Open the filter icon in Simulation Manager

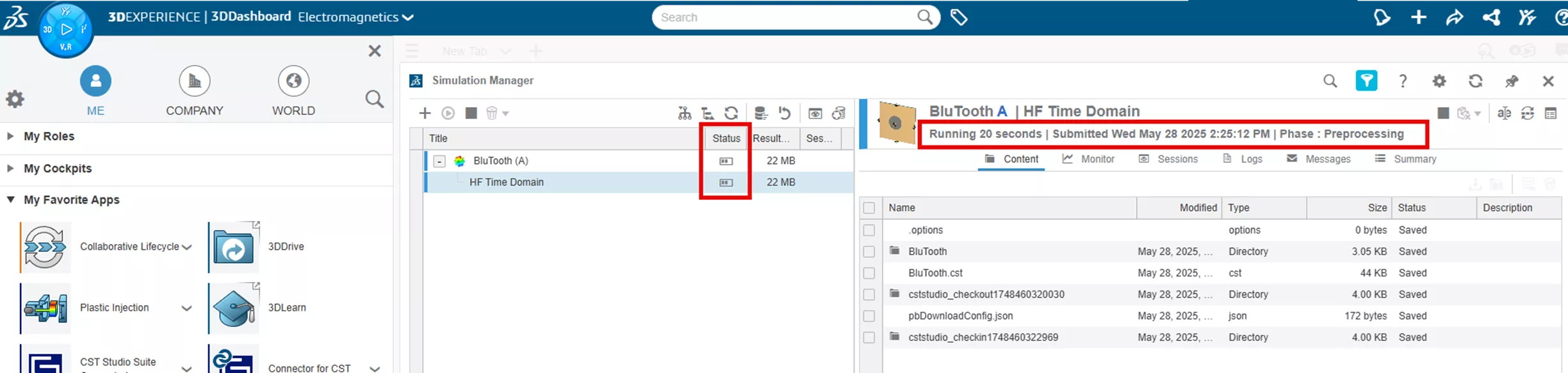[x=1366, y=81]
